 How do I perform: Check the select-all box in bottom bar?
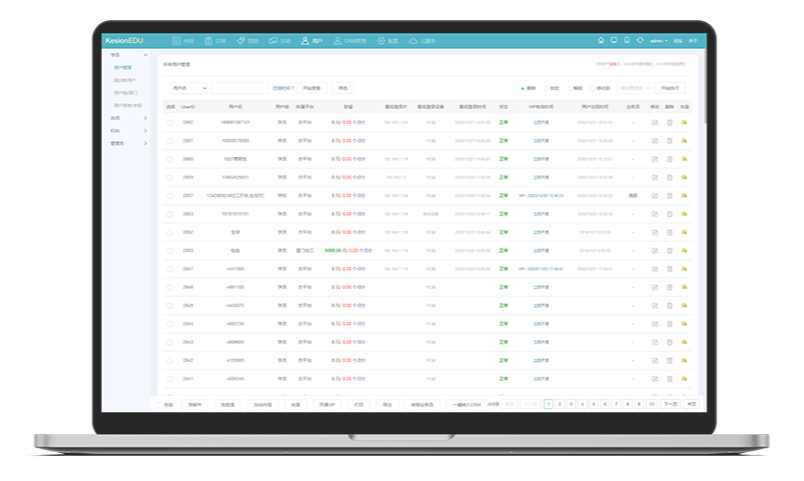(159, 404)
